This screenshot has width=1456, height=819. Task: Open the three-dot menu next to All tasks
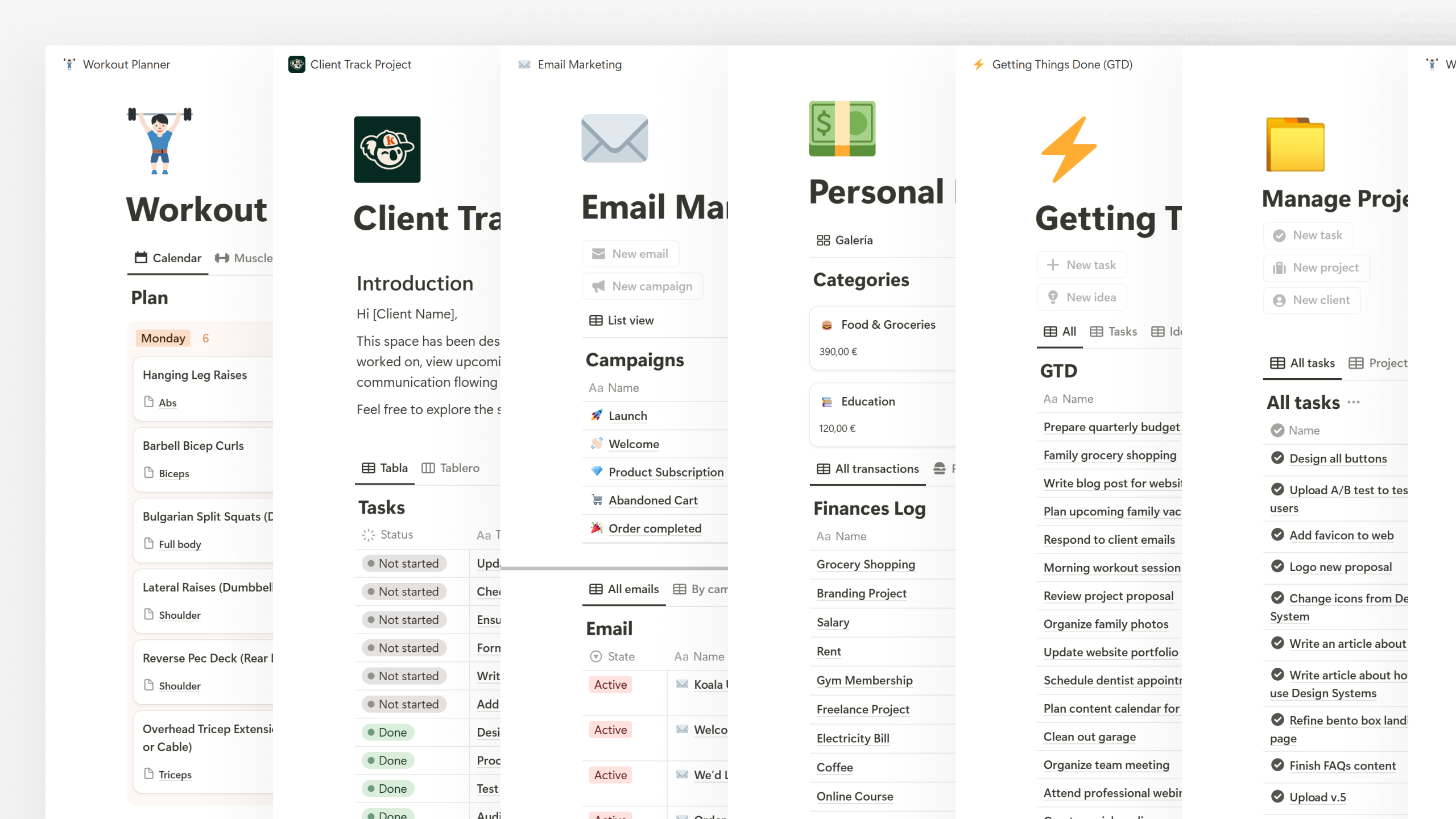pyautogui.click(x=1354, y=403)
